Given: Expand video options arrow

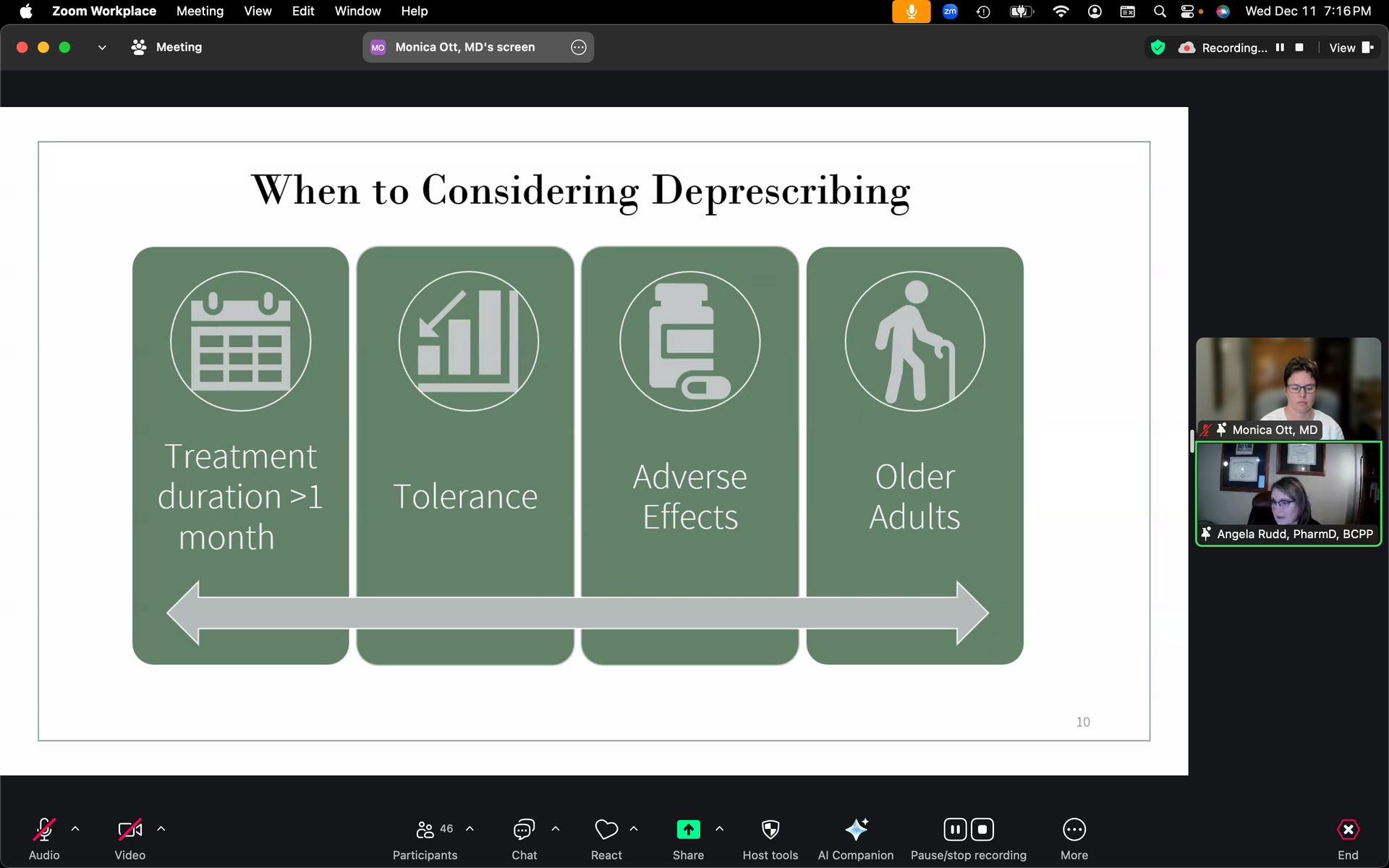Looking at the screenshot, I should pyautogui.click(x=161, y=829).
